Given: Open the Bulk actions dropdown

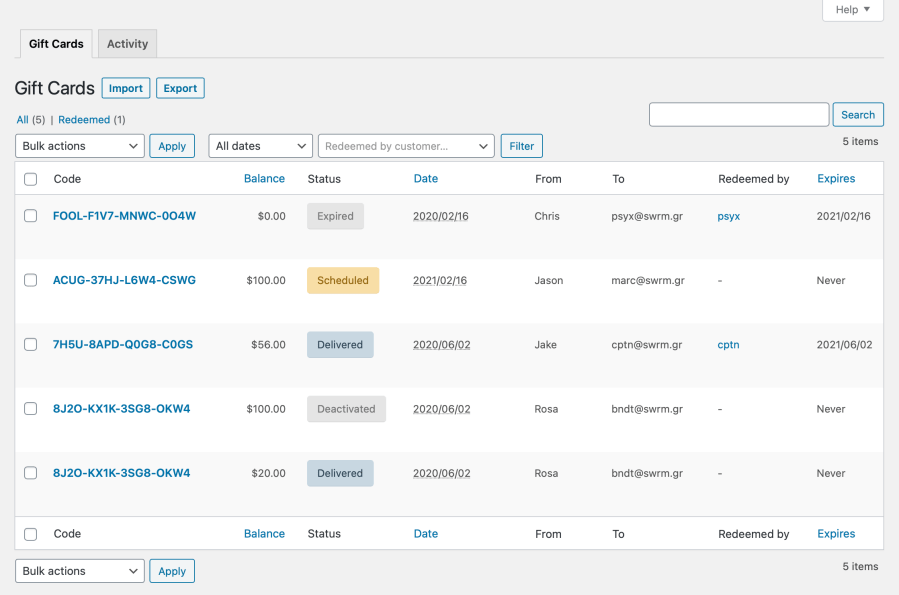Looking at the screenshot, I should [79, 145].
